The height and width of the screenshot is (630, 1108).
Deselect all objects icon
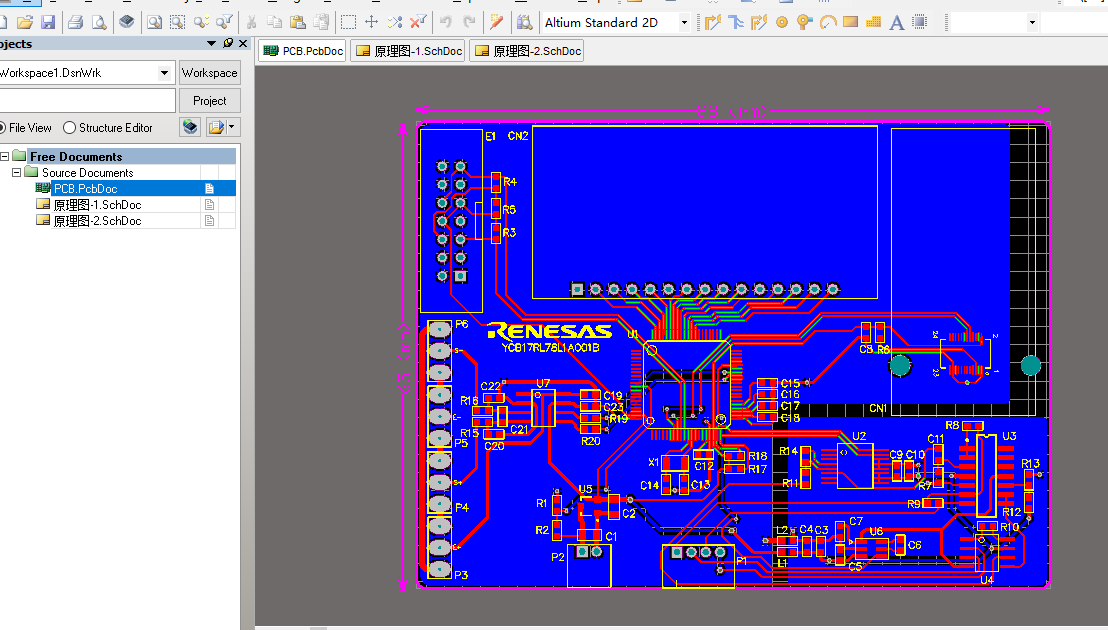coord(395,23)
